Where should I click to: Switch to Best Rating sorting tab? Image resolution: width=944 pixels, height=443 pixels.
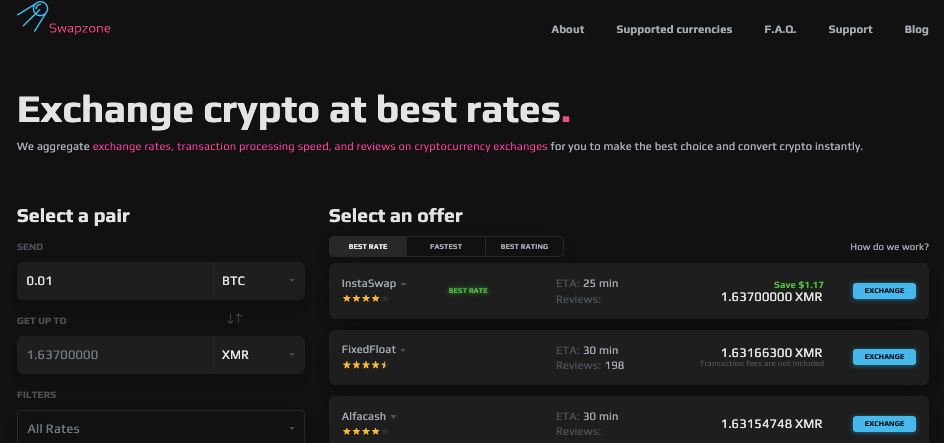coord(524,247)
